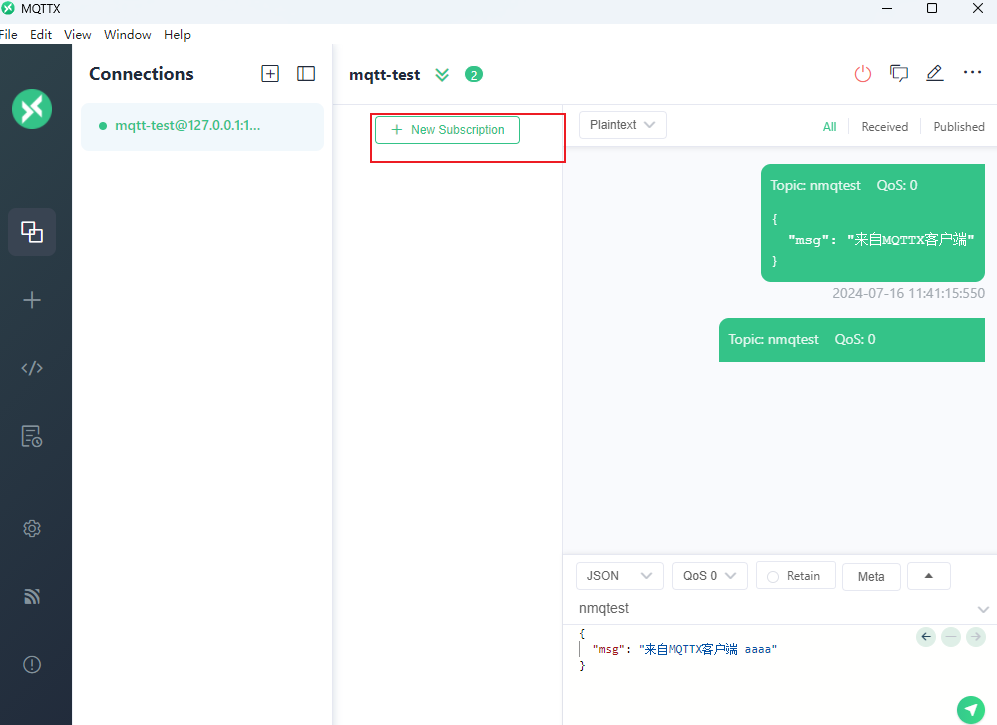Close the MQTTX window
This screenshot has width=997, height=725.
(x=978, y=8)
